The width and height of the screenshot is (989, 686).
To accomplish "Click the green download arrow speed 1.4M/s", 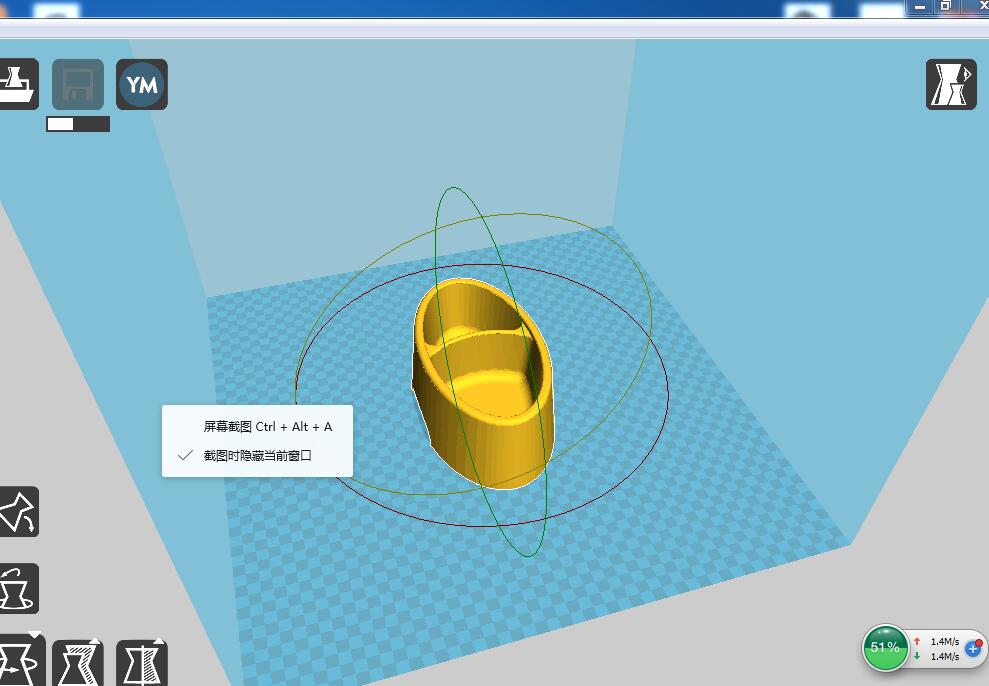I will coord(937,656).
